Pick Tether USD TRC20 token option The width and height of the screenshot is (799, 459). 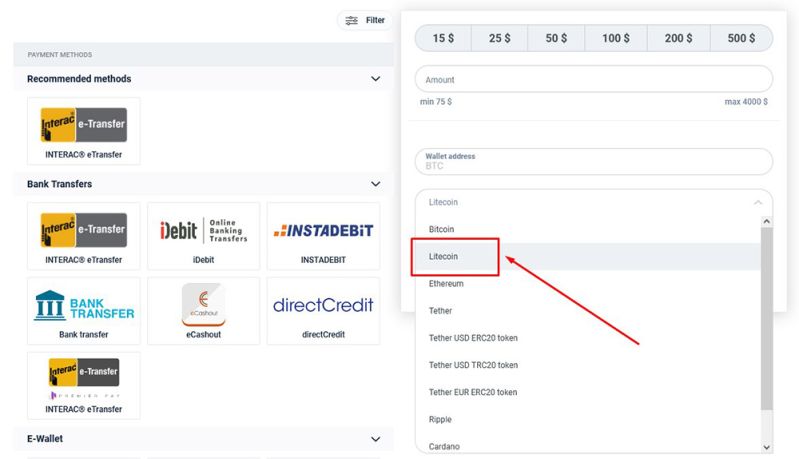click(473, 365)
